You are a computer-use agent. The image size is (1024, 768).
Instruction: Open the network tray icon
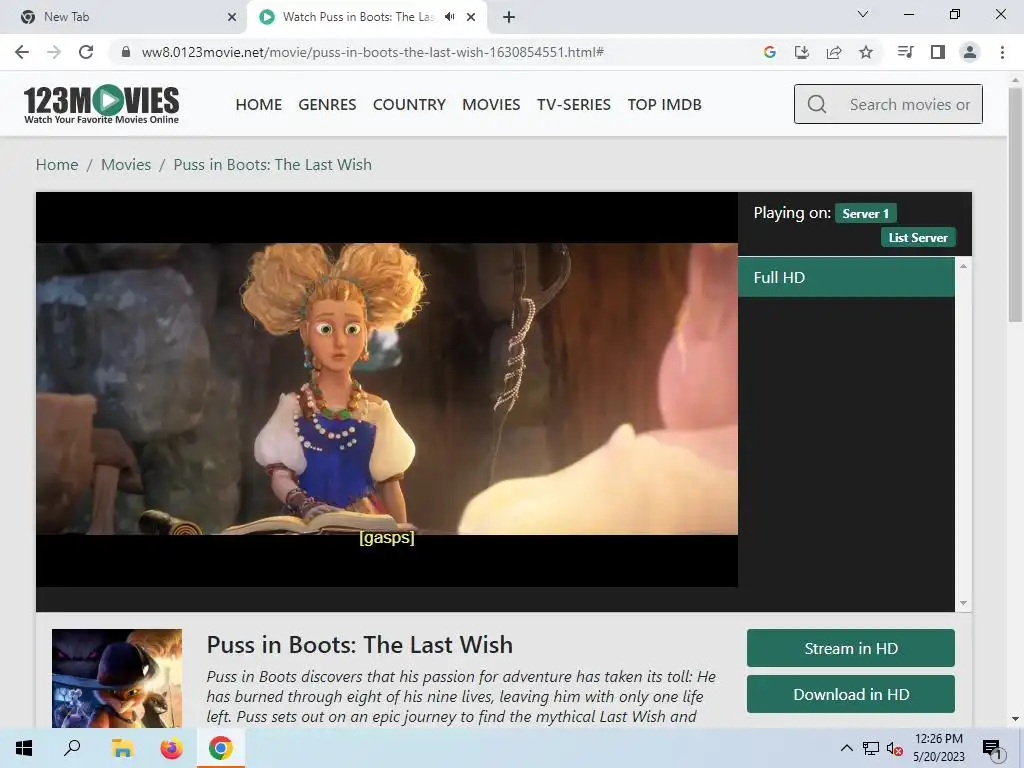pyautogui.click(x=871, y=748)
